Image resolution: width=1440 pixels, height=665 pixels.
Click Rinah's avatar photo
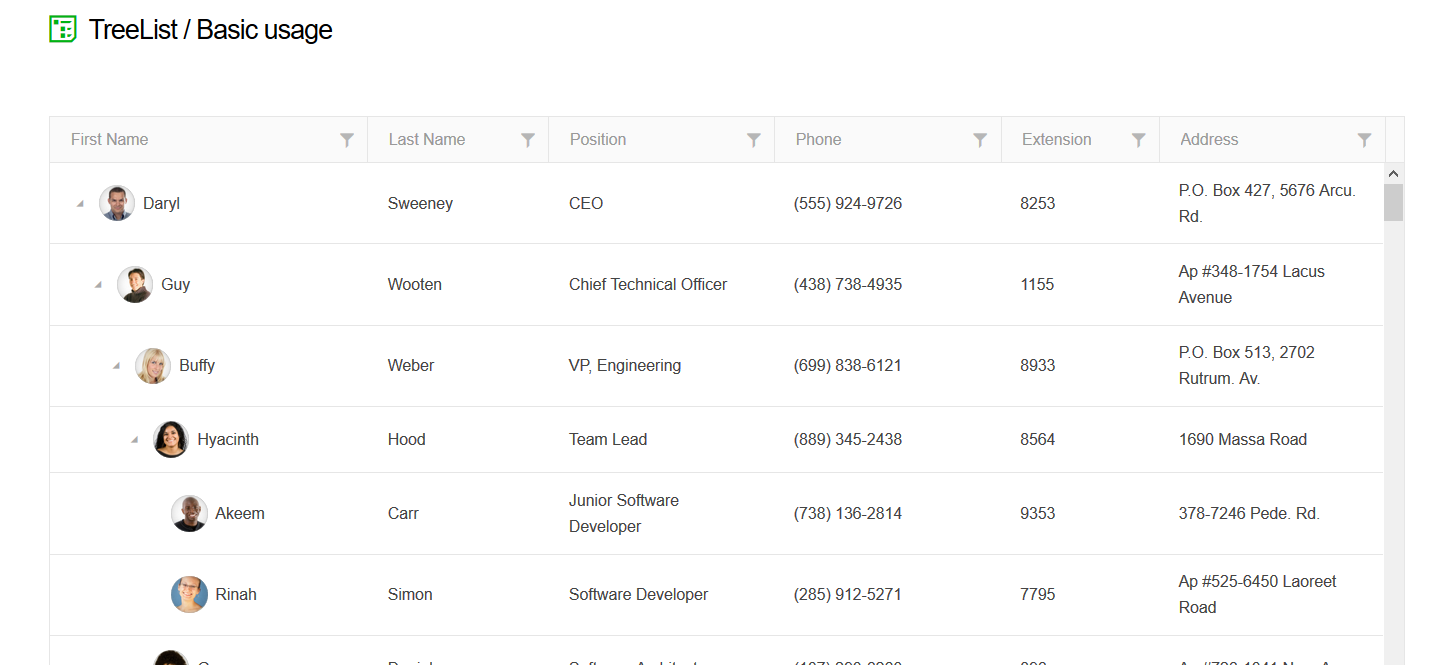pyautogui.click(x=189, y=594)
